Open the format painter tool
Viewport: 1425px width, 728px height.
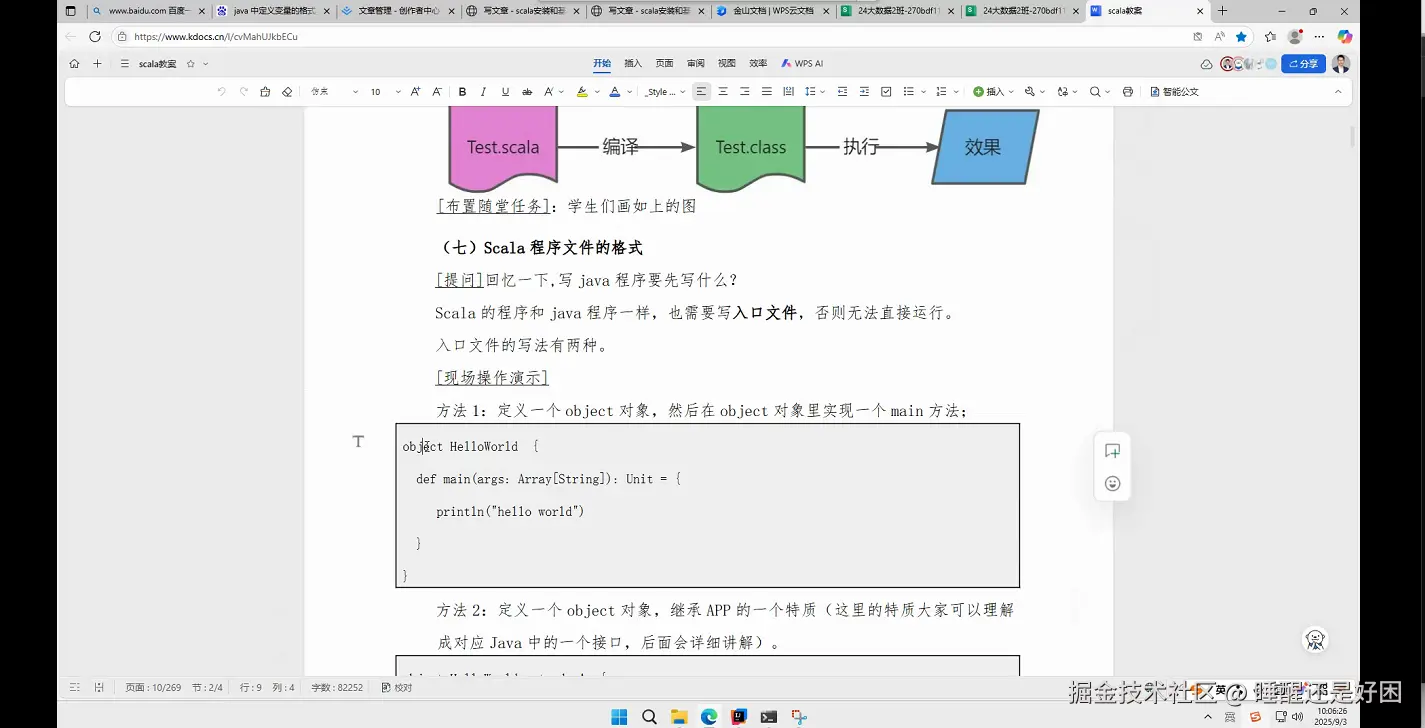pos(265,91)
